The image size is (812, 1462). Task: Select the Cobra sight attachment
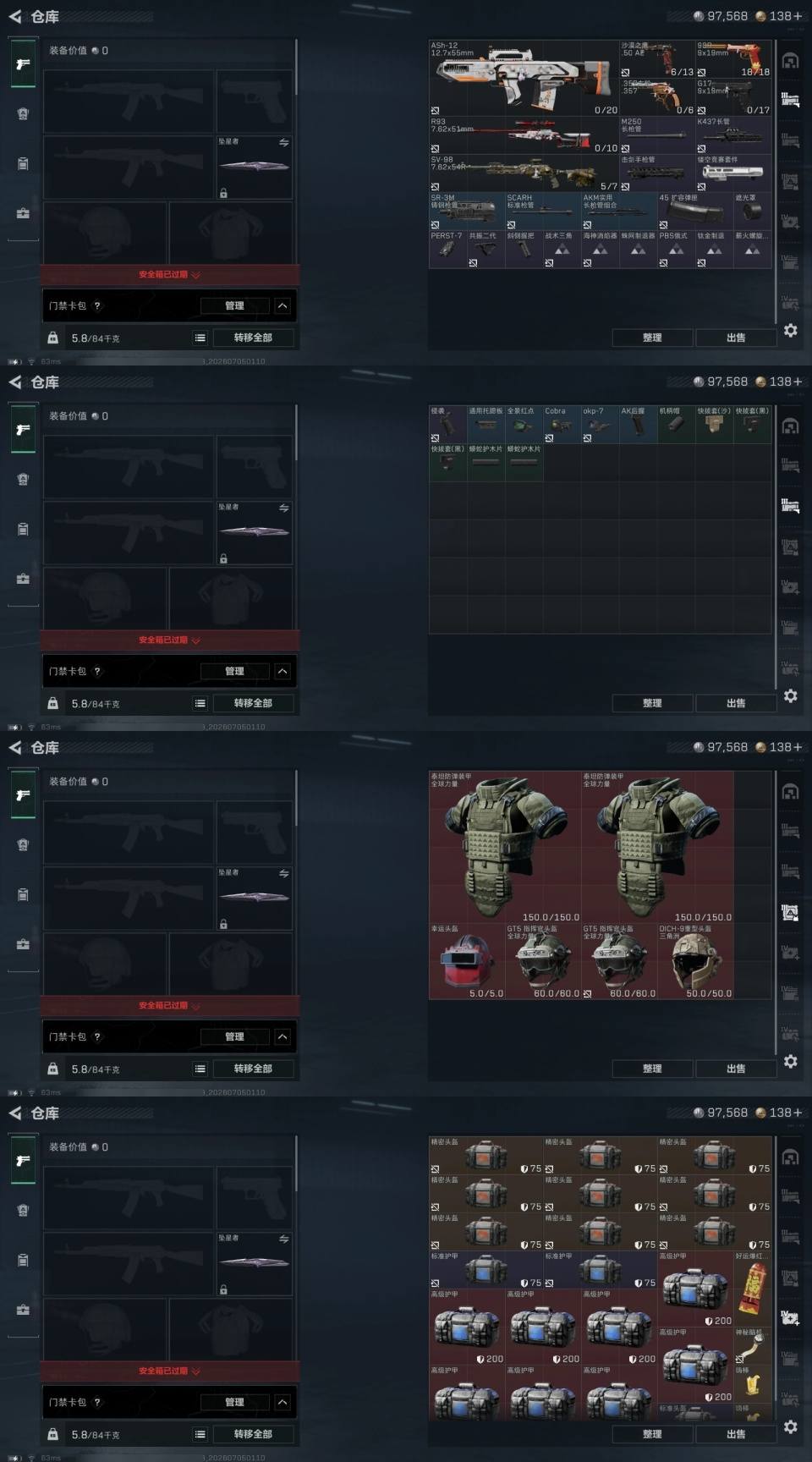point(562,425)
